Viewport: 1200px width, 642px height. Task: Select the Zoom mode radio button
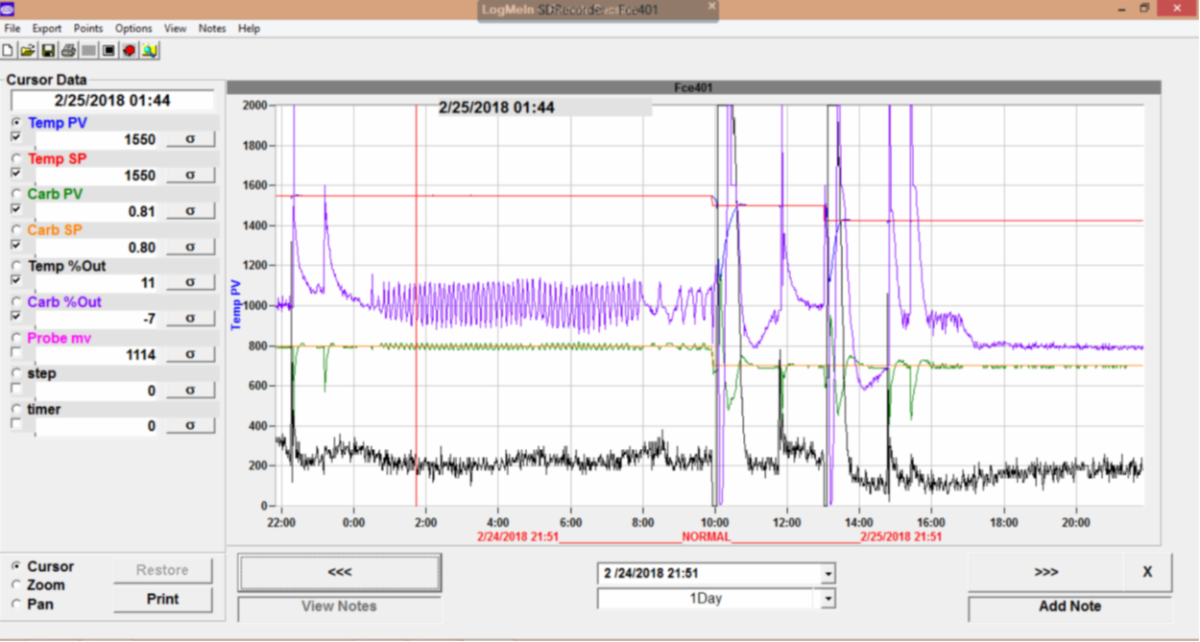point(16,585)
